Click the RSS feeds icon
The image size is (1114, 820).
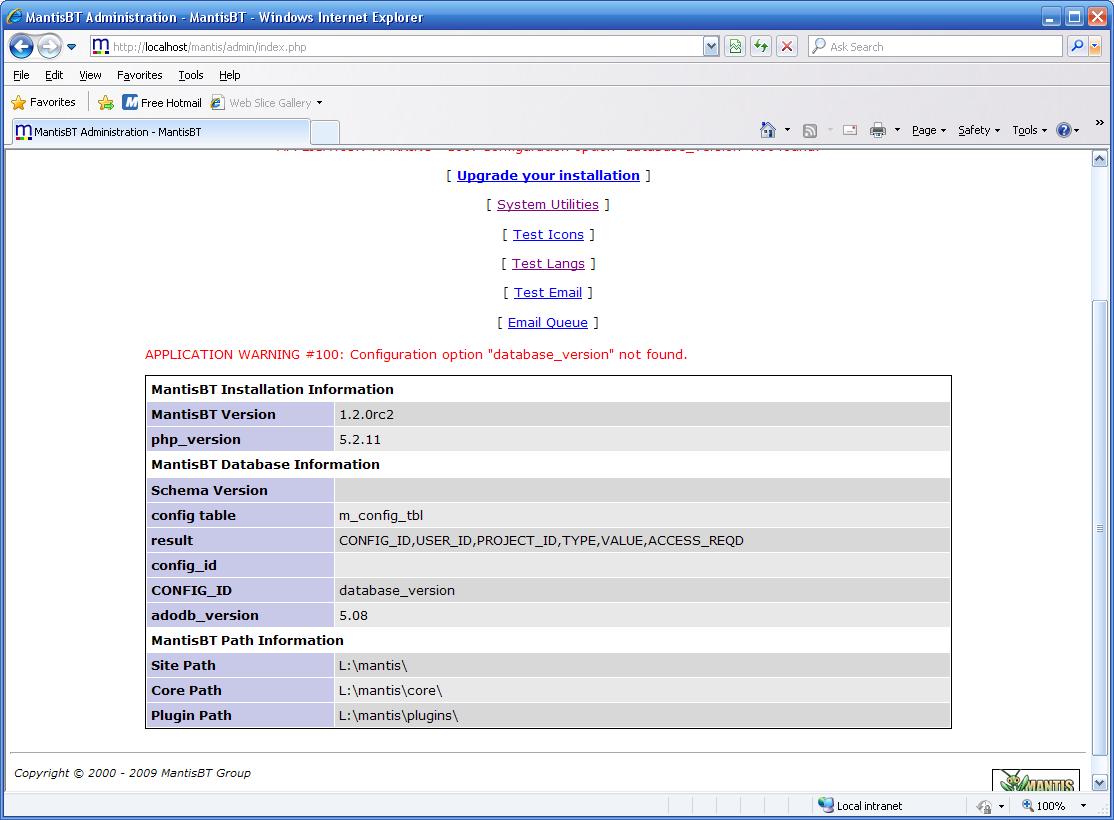(x=810, y=130)
